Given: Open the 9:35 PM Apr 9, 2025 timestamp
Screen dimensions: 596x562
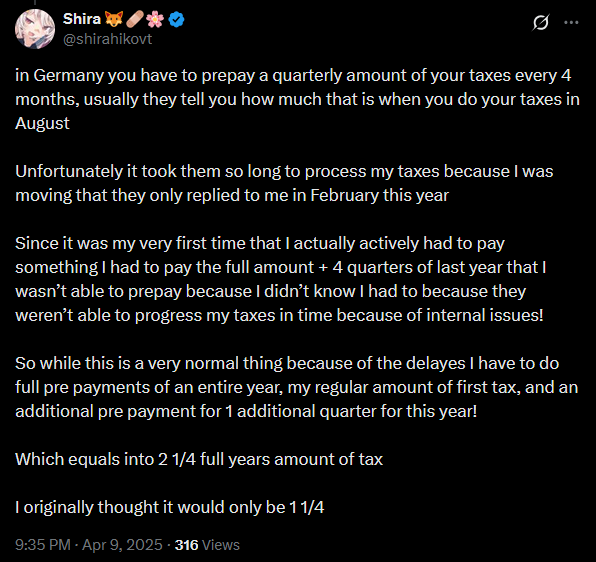Looking at the screenshot, I should pyautogui.click(x=89, y=545).
